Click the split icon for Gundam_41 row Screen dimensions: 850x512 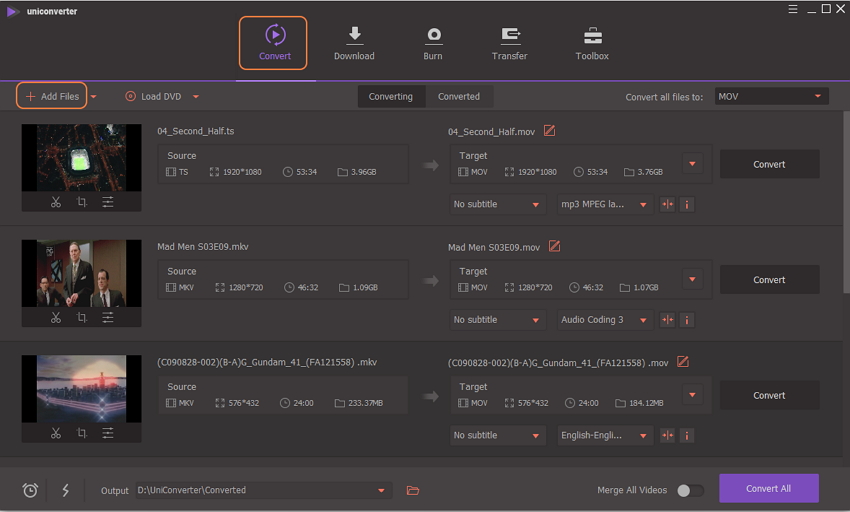coord(667,436)
